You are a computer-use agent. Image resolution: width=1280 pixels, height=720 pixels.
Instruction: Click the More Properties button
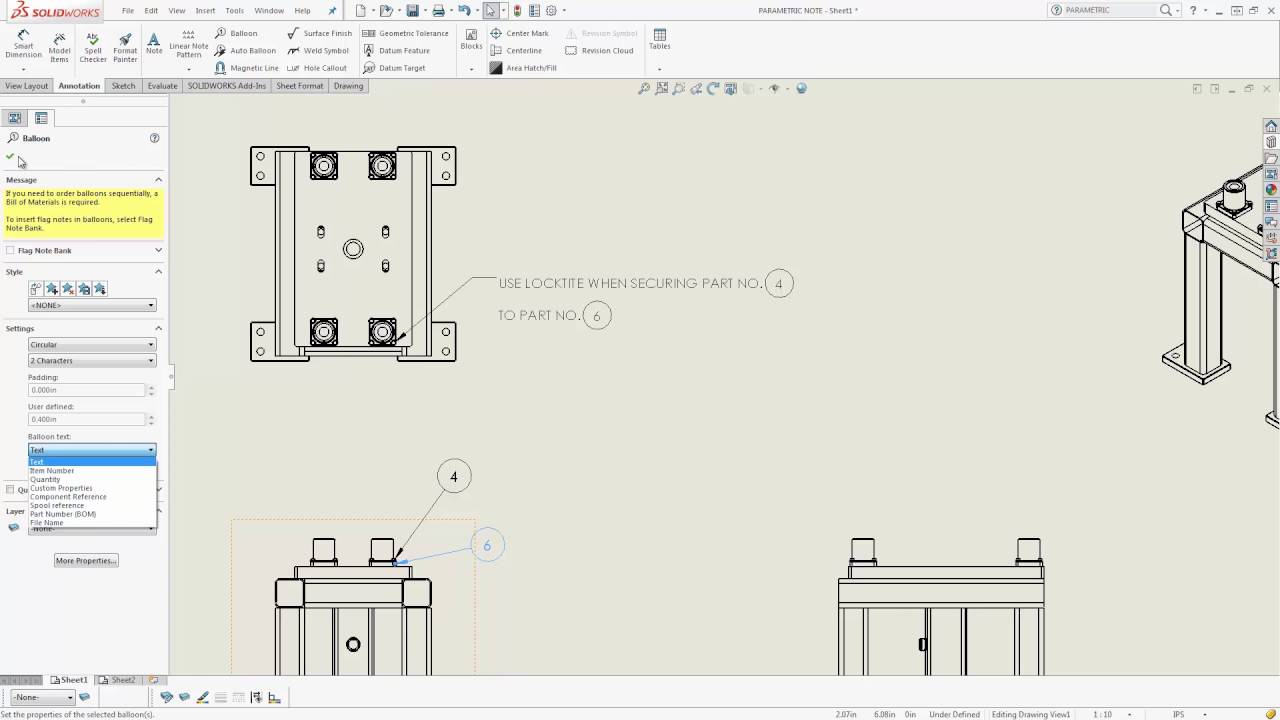click(x=85, y=560)
